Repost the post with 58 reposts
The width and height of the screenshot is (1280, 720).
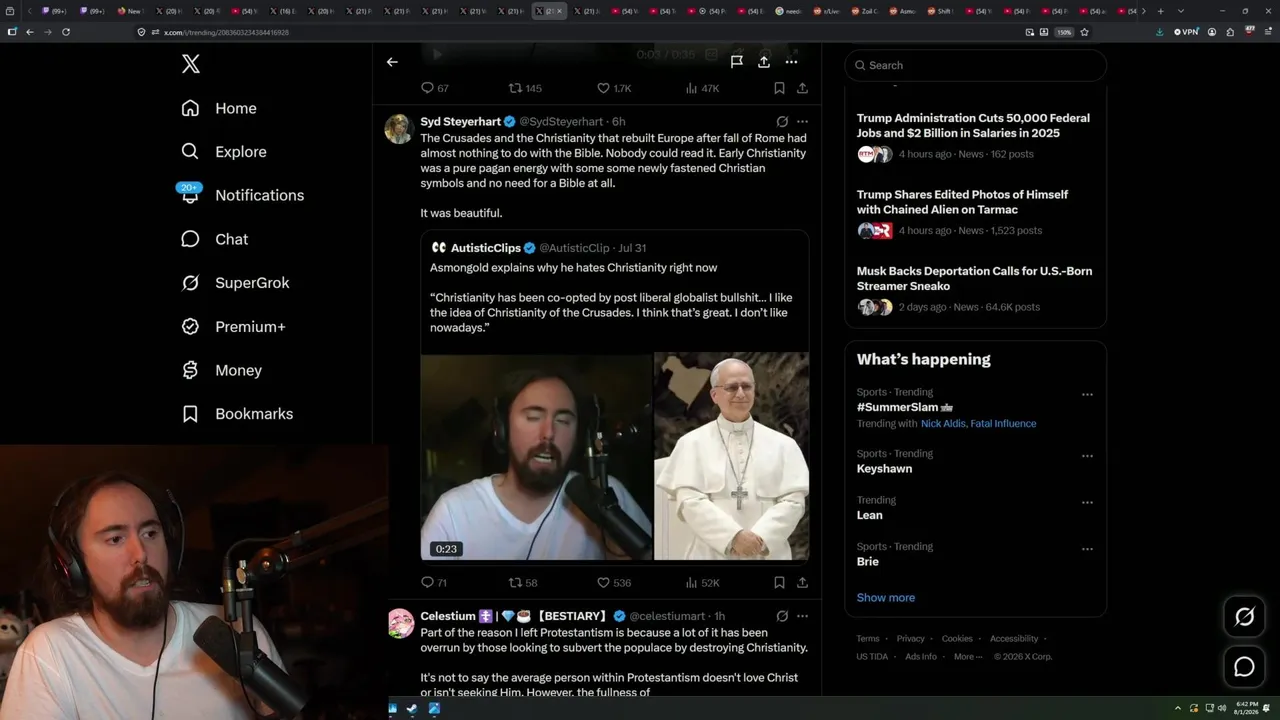(523, 582)
